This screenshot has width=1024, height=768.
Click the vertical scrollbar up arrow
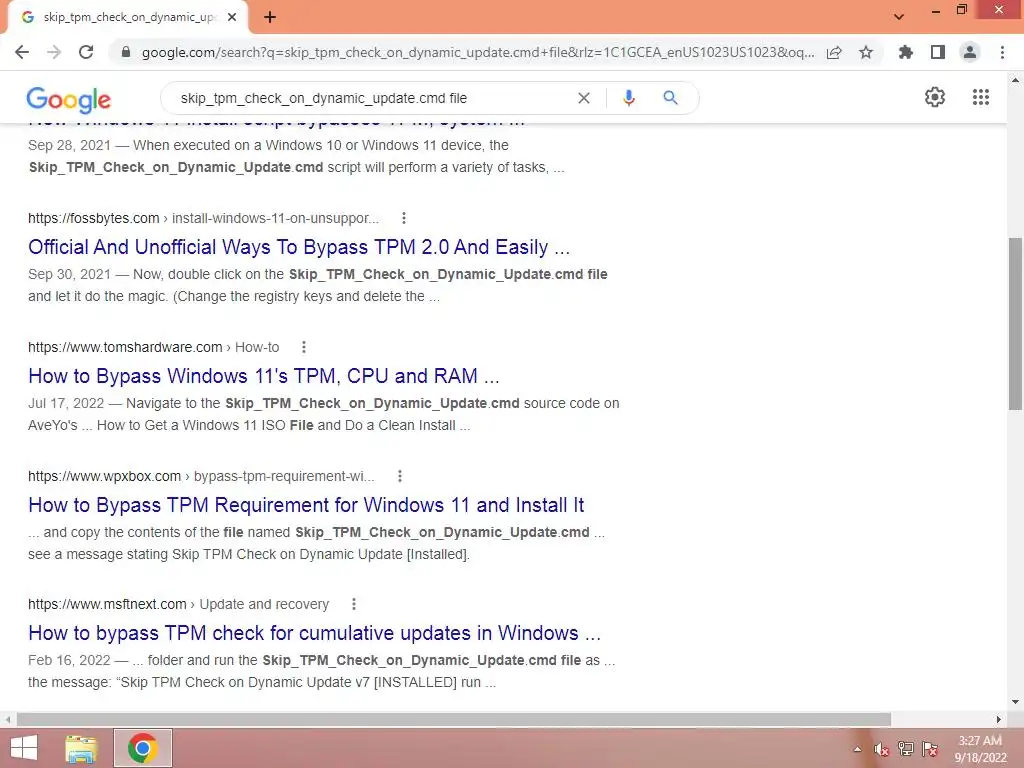click(x=1015, y=80)
